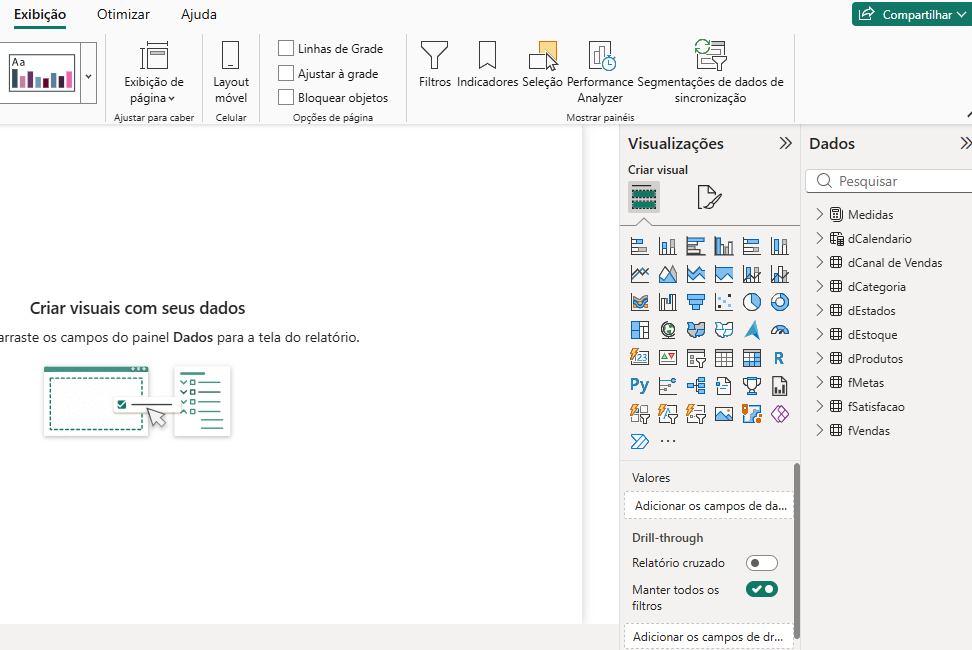This screenshot has width=972, height=650.
Task: Select the pie chart visual
Action: pos(751,302)
